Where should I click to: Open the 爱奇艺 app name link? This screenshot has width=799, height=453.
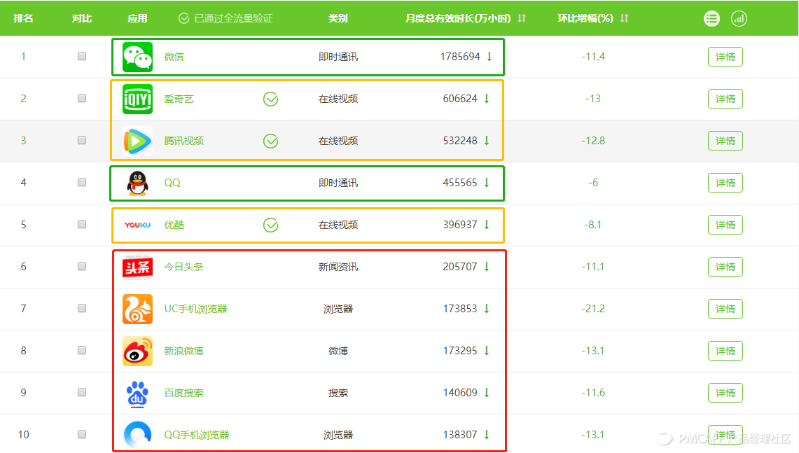pos(179,99)
